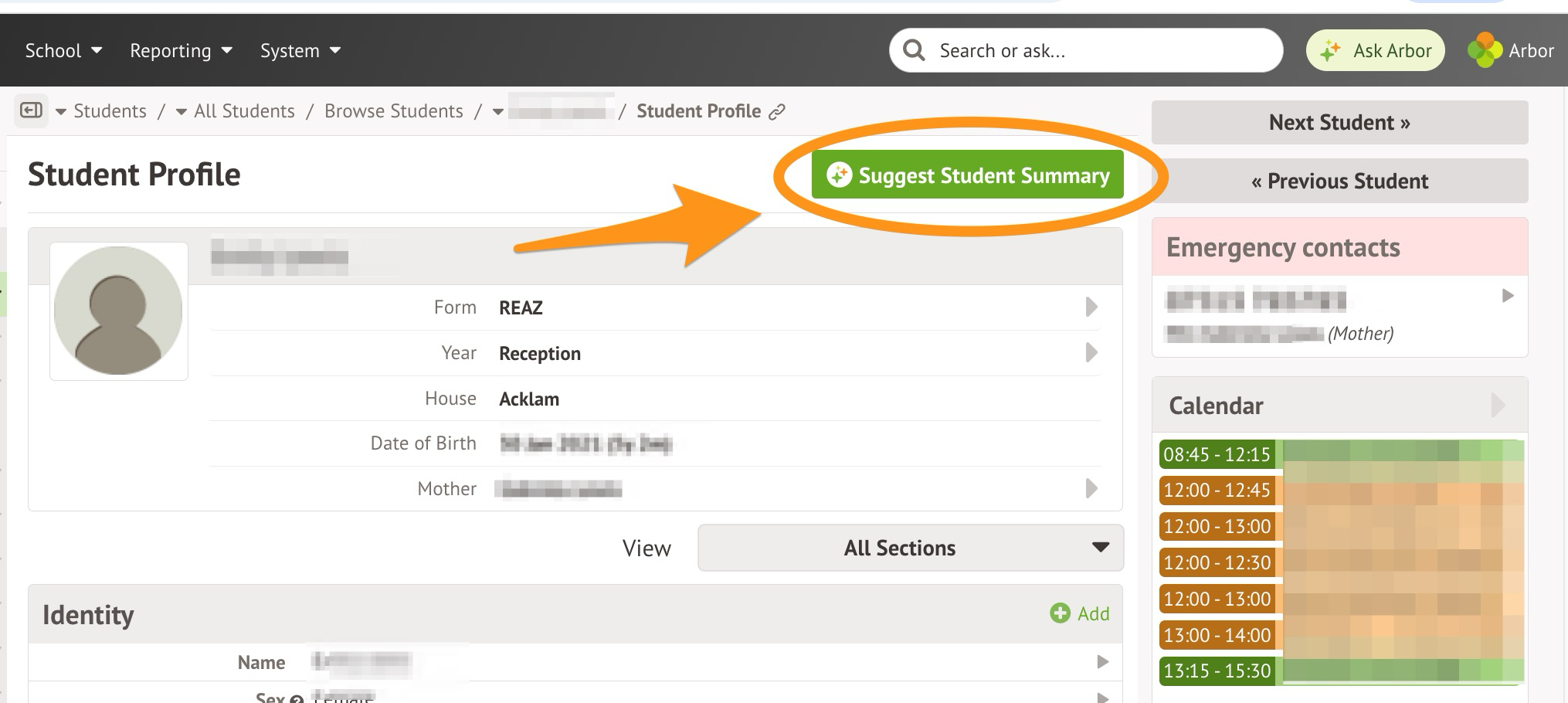Go to the Previous Student

[1339, 181]
